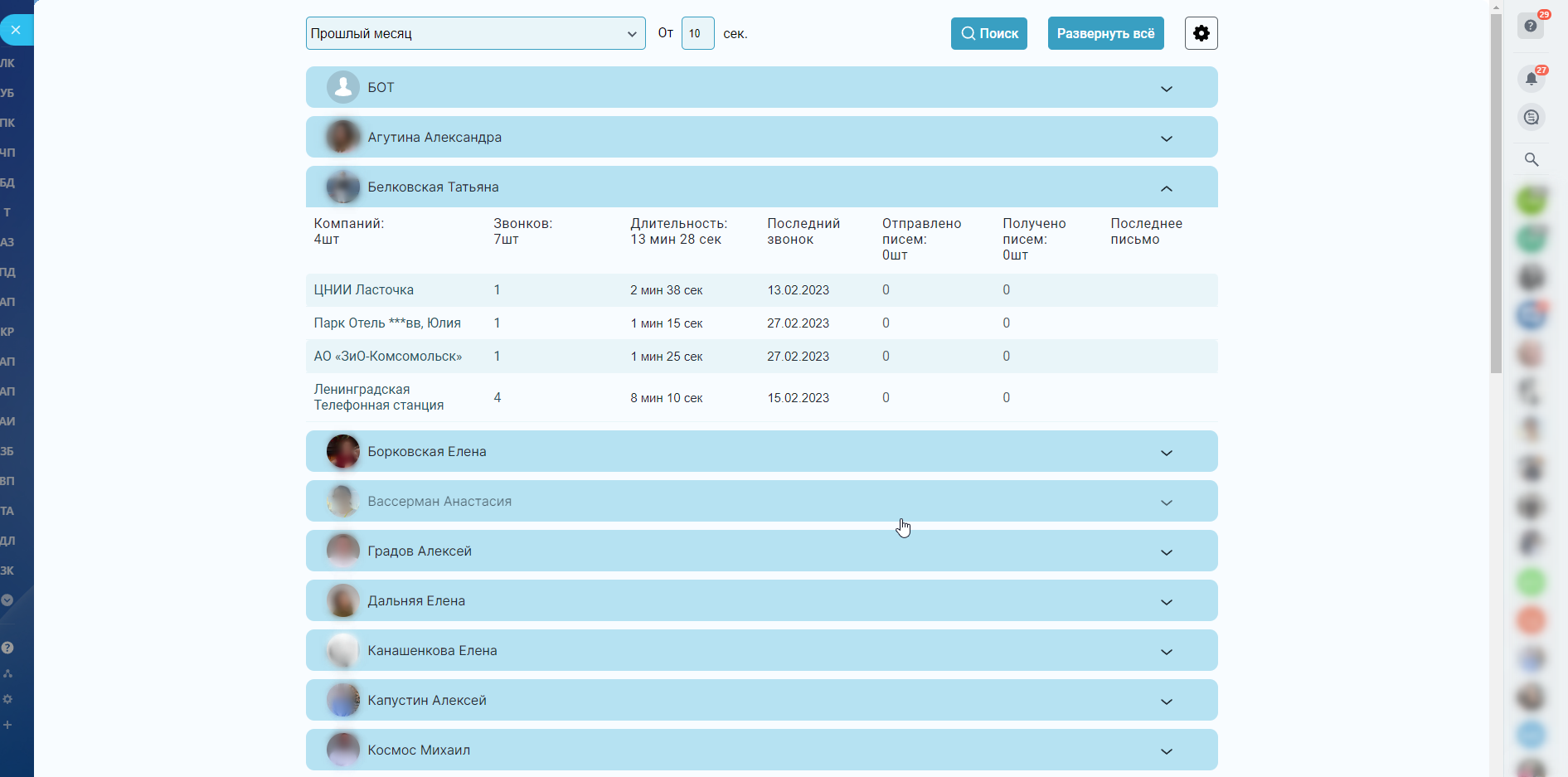Click the "Развернуть всё" button

pos(1105,33)
